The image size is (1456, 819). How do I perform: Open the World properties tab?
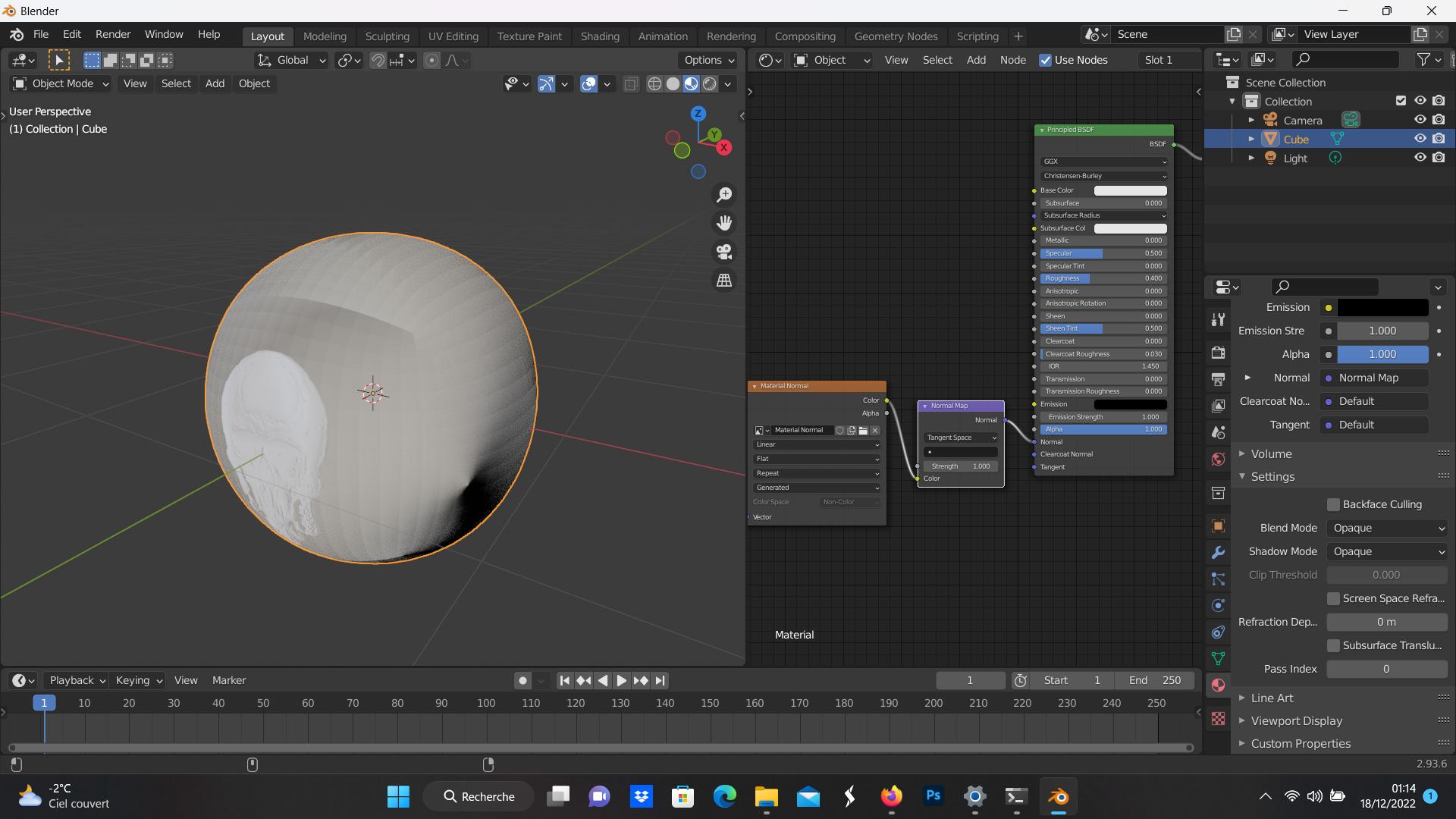1218,459
